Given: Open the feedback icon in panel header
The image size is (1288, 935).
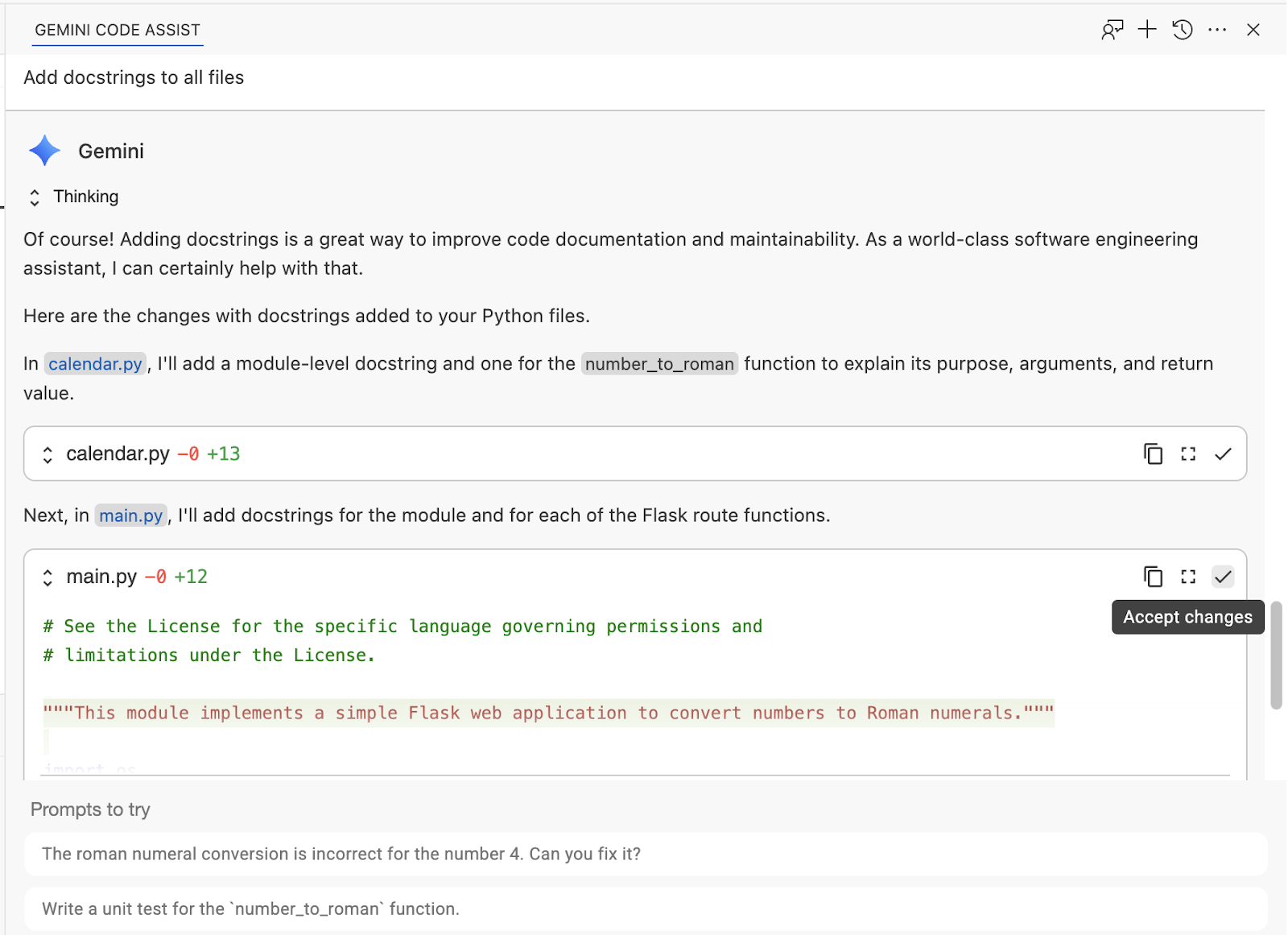Looking at the screenshot, I should pyautogui.click(x=1112, y=31).
